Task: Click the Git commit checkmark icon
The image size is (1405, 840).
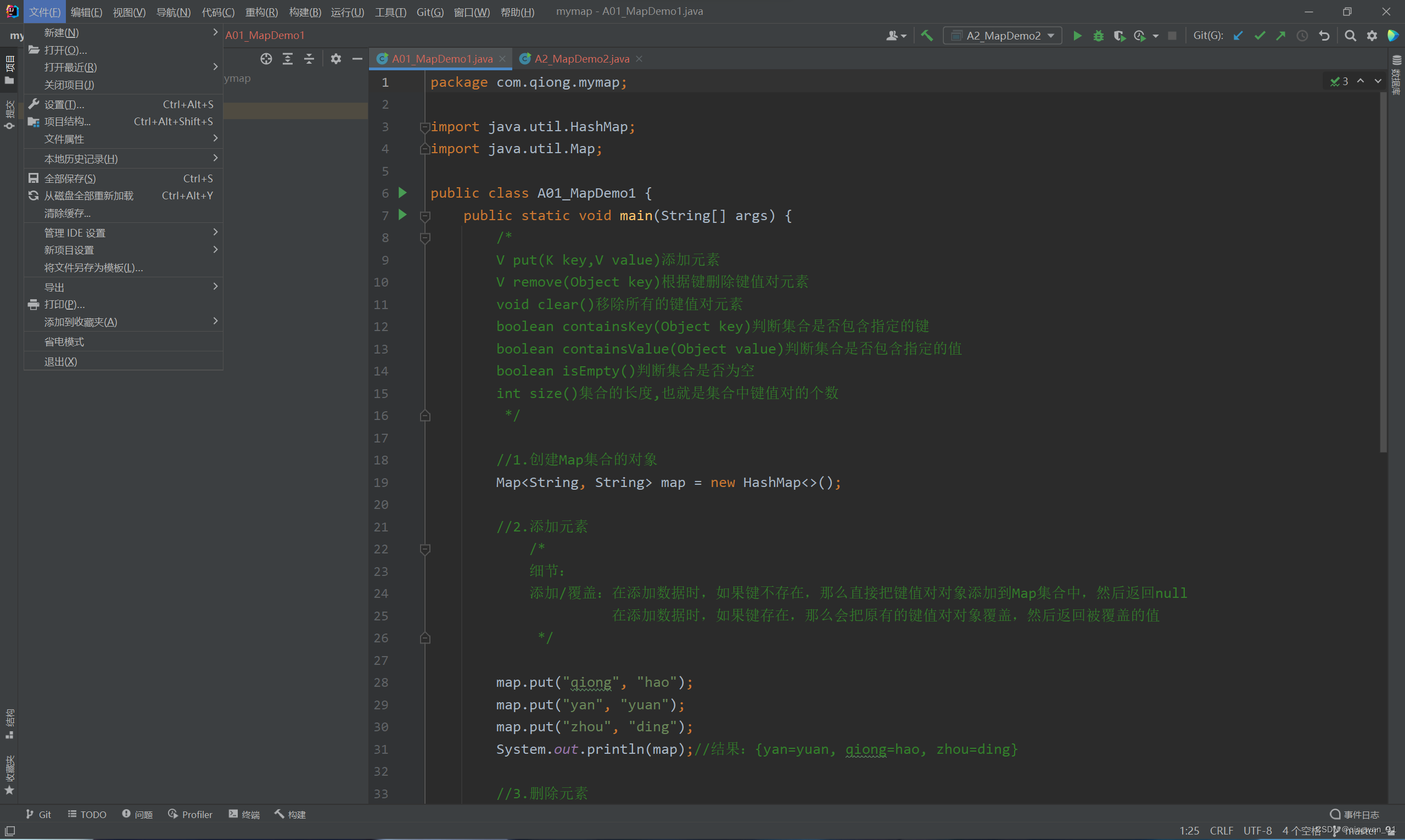Action: [x=1260, y=36]
